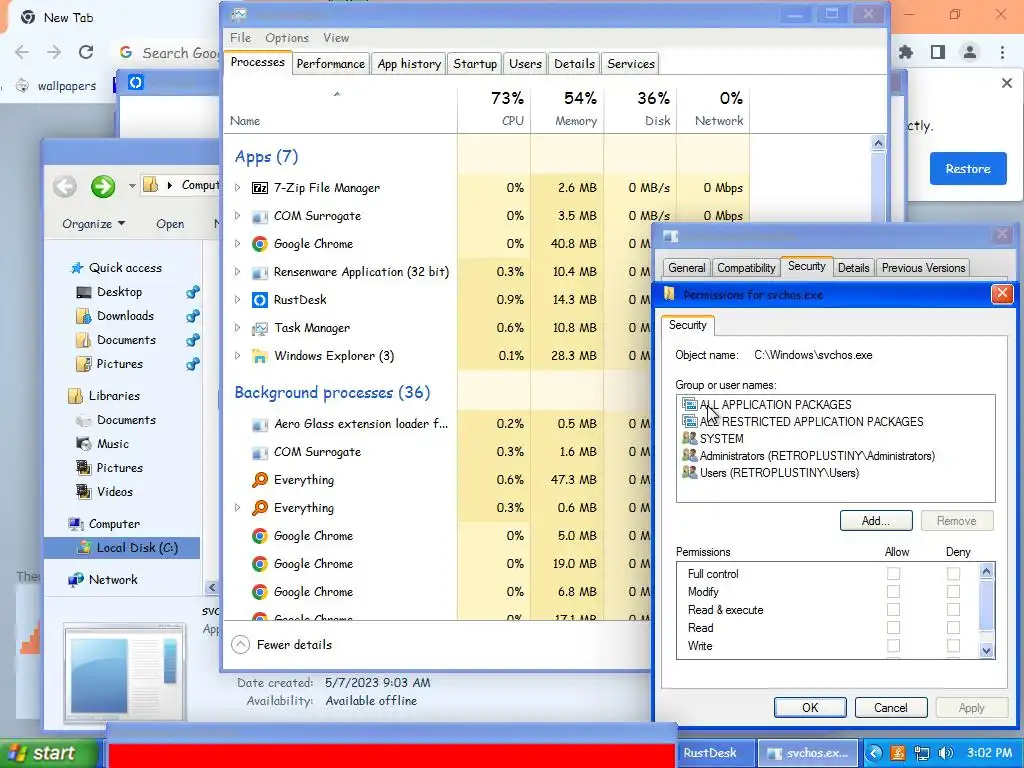This screenshot has width=1024, height=768.
Task: Check Allow for Full control
Action: [893, 573]
